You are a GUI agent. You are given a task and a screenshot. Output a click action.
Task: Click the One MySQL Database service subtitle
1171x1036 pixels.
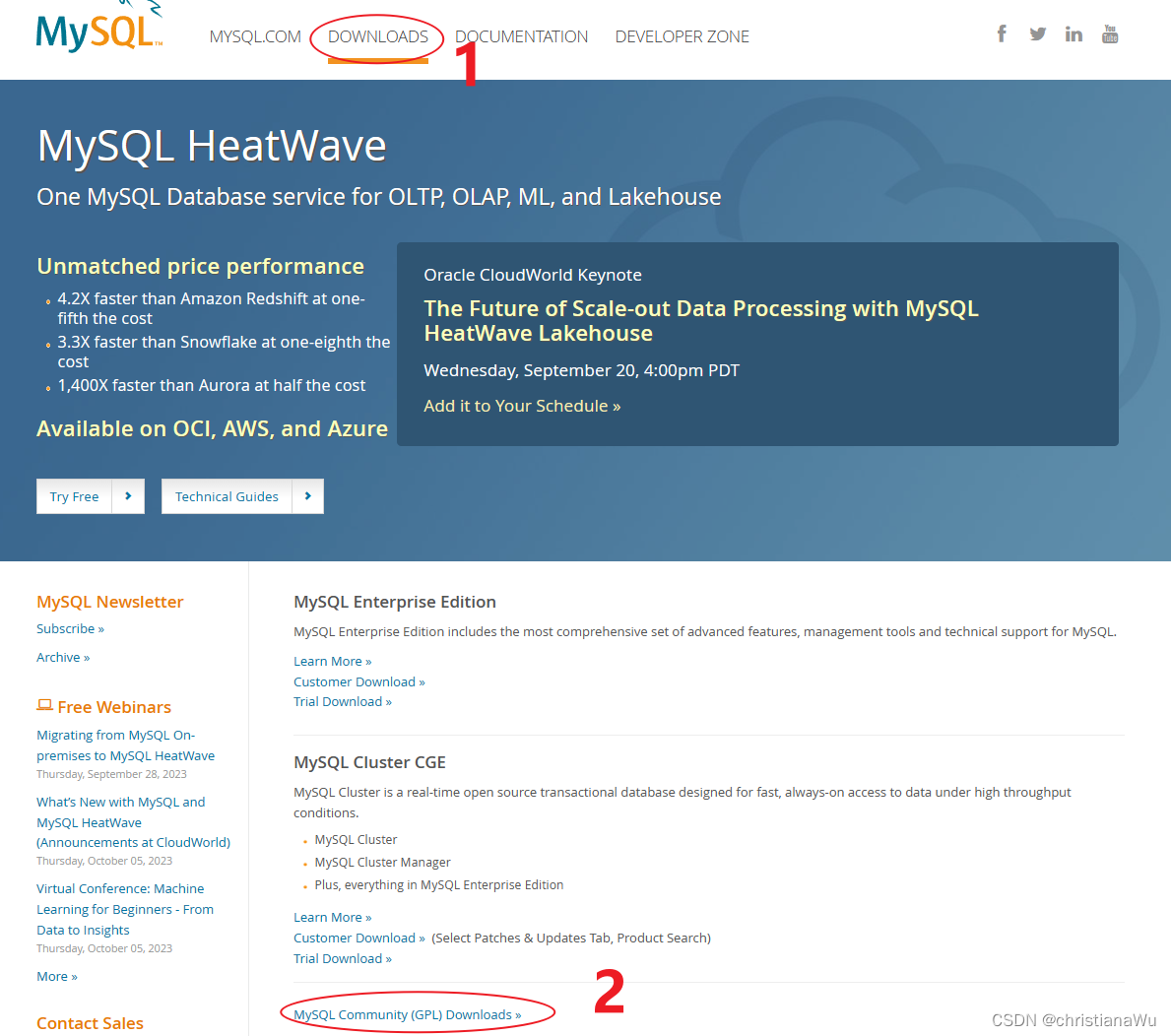pyautogui.click(x=378, y=196)
